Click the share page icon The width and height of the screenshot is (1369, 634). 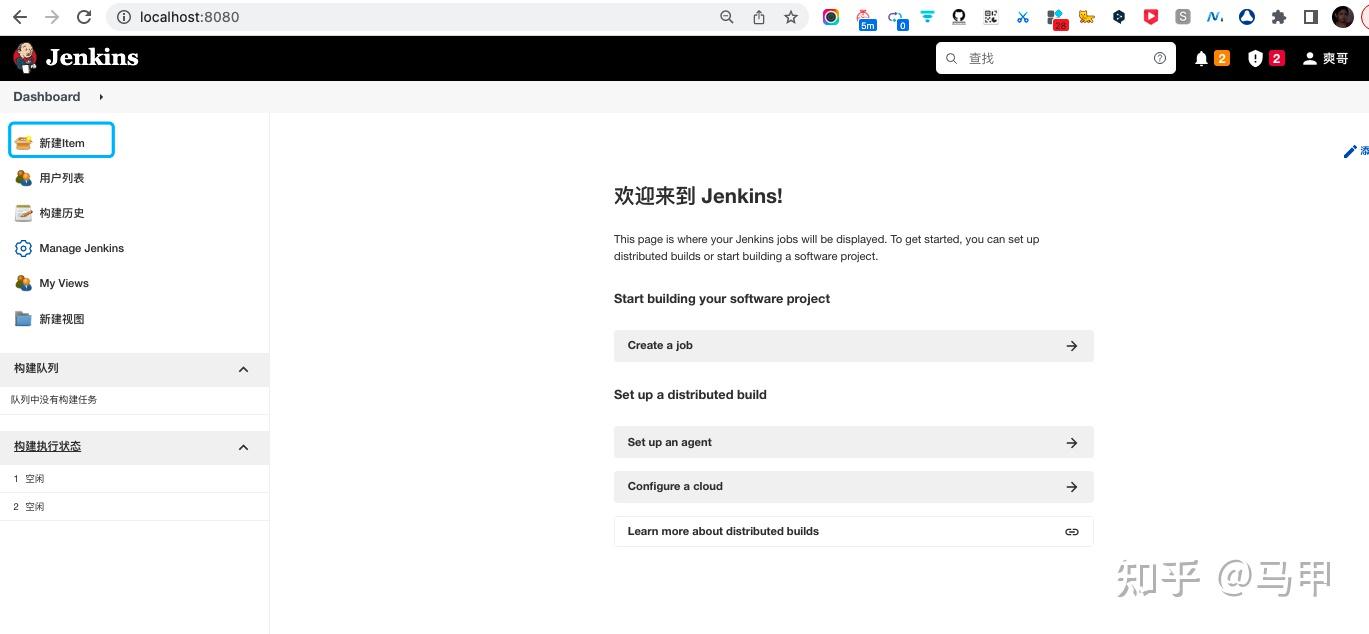click(x=759, y=17)
